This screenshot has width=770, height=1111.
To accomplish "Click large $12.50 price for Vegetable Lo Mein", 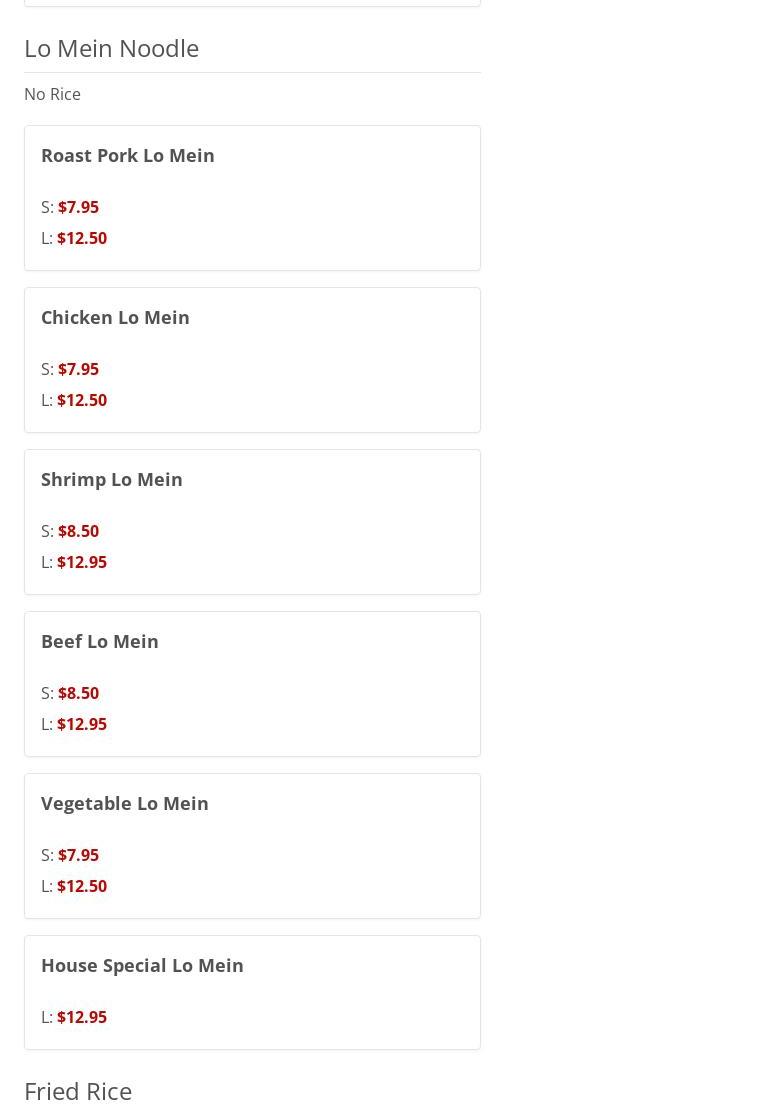I will (x=82, y=886).
